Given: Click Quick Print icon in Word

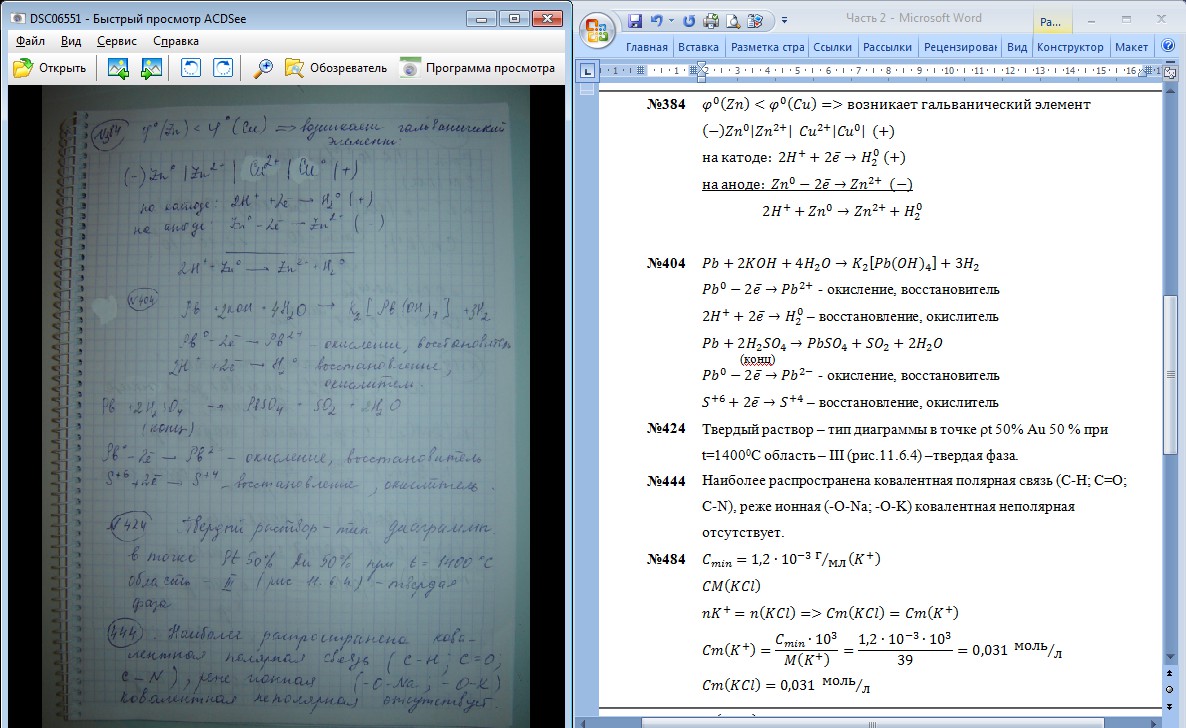Looking at the screenshot, I should (711, 21).
